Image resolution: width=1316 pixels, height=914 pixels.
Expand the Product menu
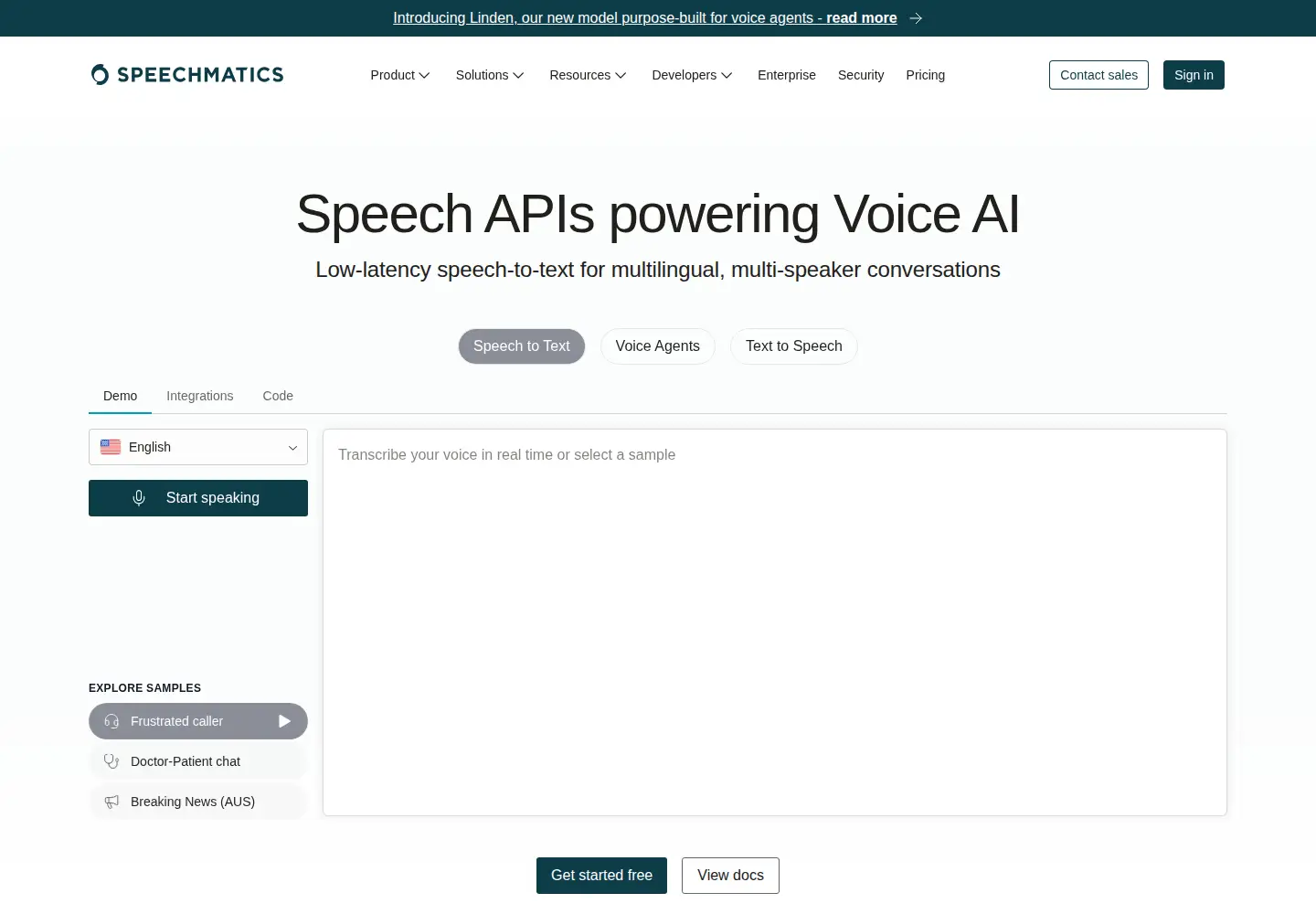pos(400,75)
